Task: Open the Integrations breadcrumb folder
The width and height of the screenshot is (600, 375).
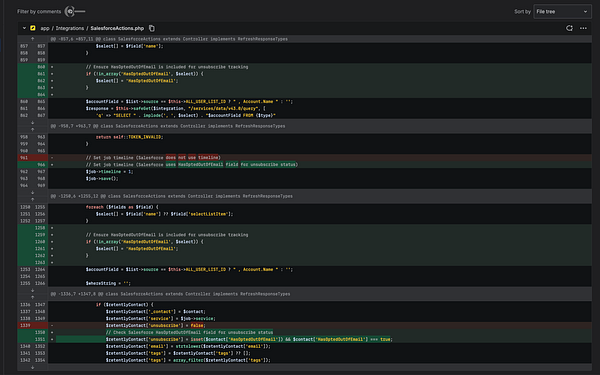Action: coord(70,28)
